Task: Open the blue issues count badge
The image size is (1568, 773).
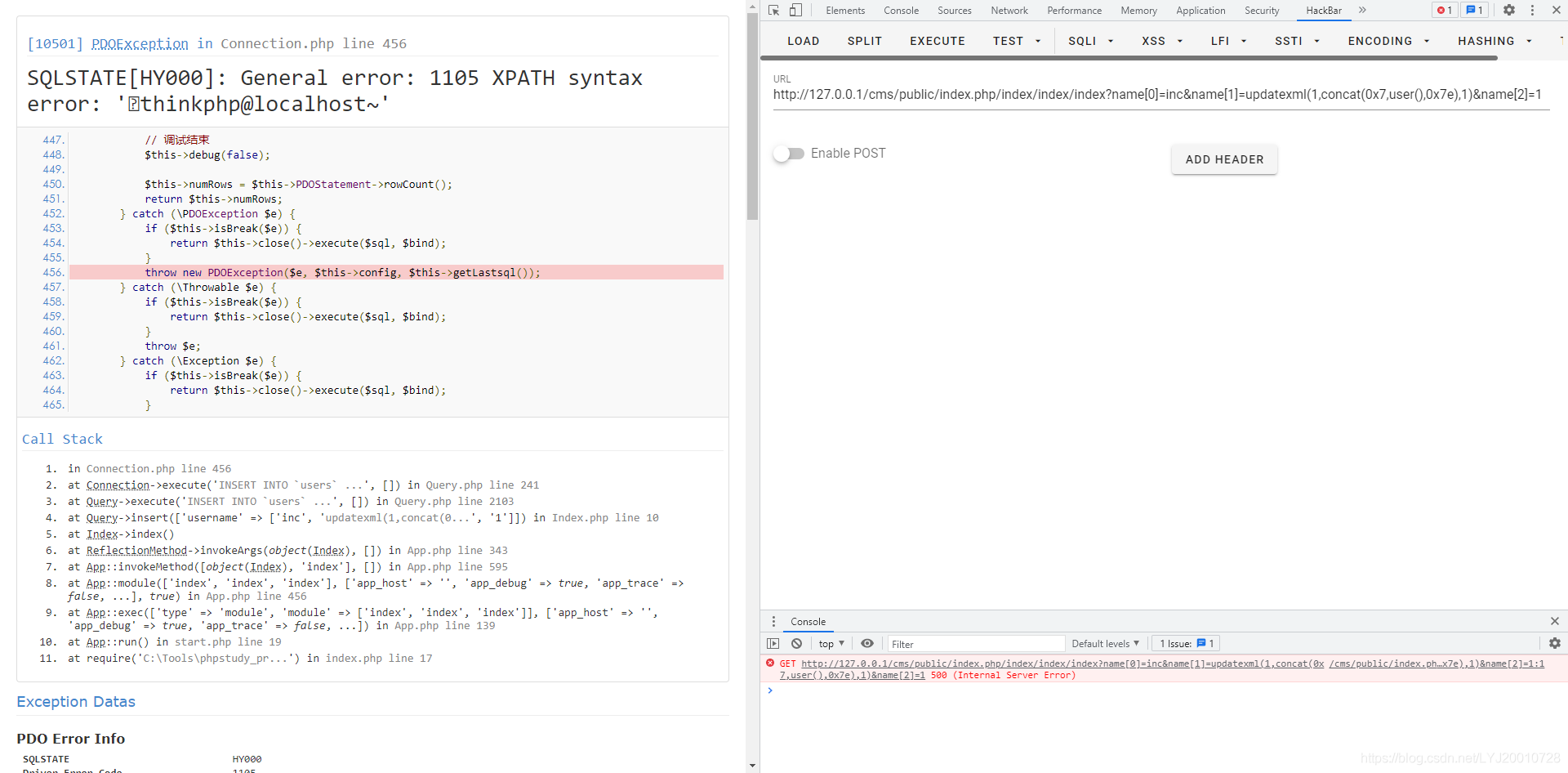Action: (1475, 11)
